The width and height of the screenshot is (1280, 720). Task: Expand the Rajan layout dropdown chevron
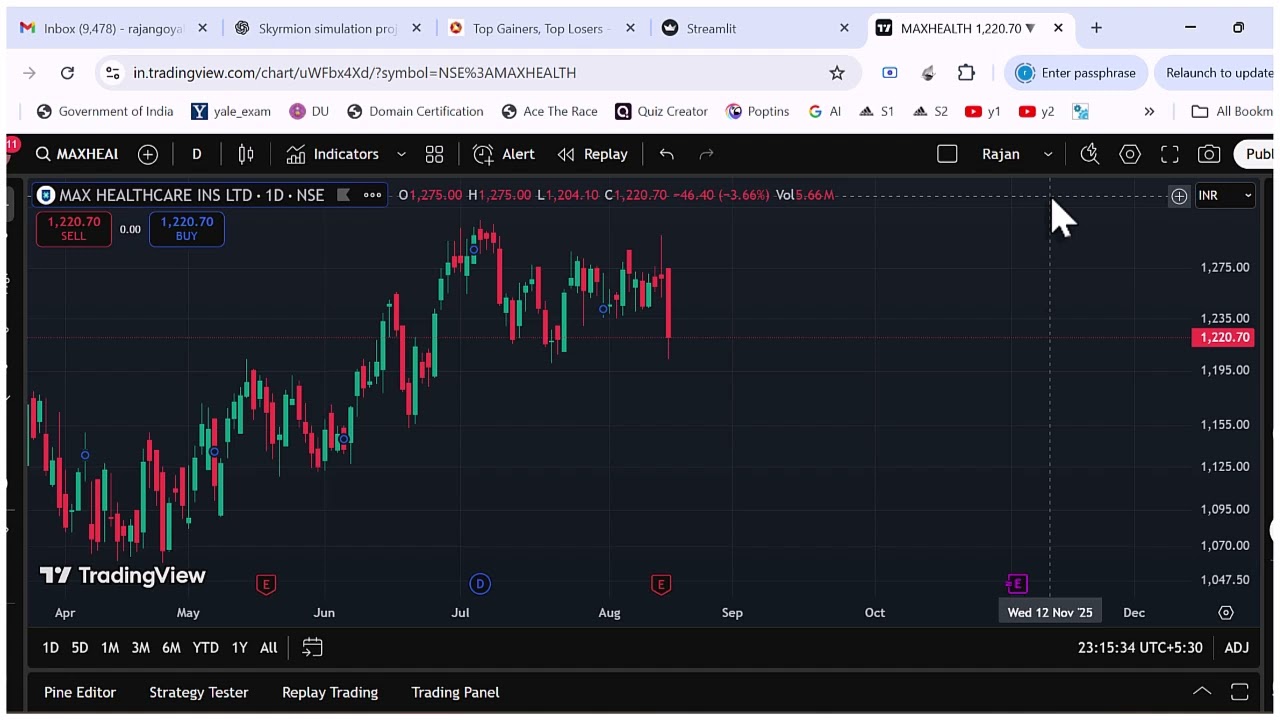point(1048,154)
